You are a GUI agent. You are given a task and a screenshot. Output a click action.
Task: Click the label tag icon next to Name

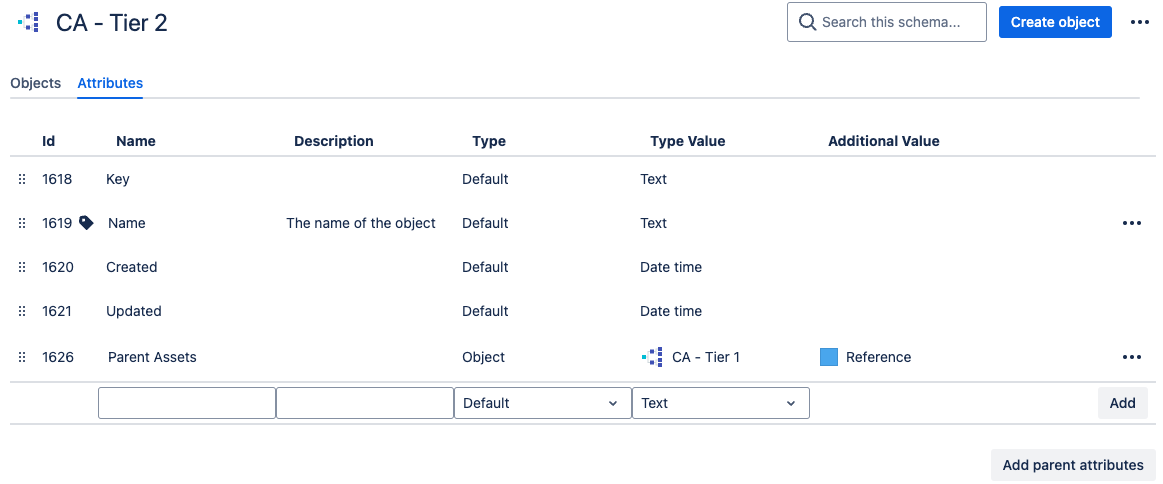86,223
